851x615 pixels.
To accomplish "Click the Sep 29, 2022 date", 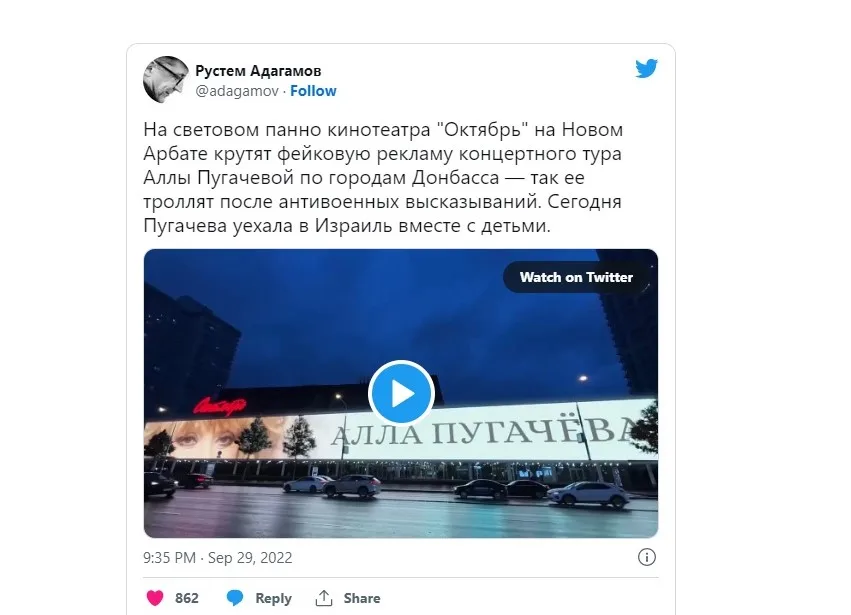I will pos(250,557).
